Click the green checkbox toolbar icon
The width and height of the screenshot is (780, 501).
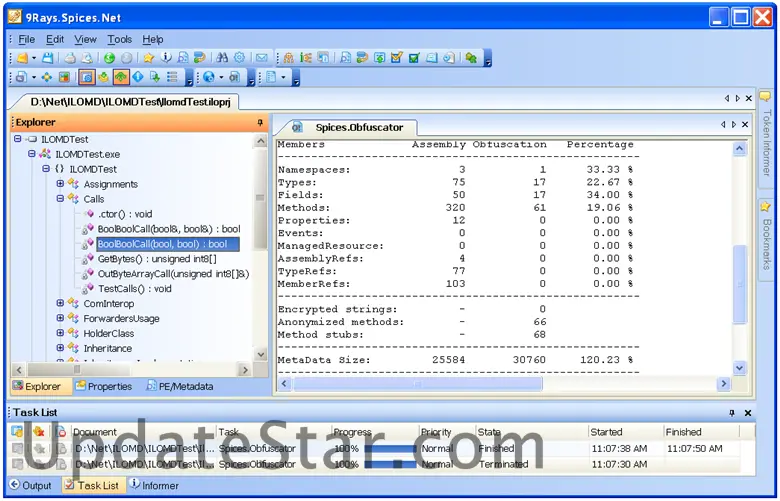click(414, 58)
